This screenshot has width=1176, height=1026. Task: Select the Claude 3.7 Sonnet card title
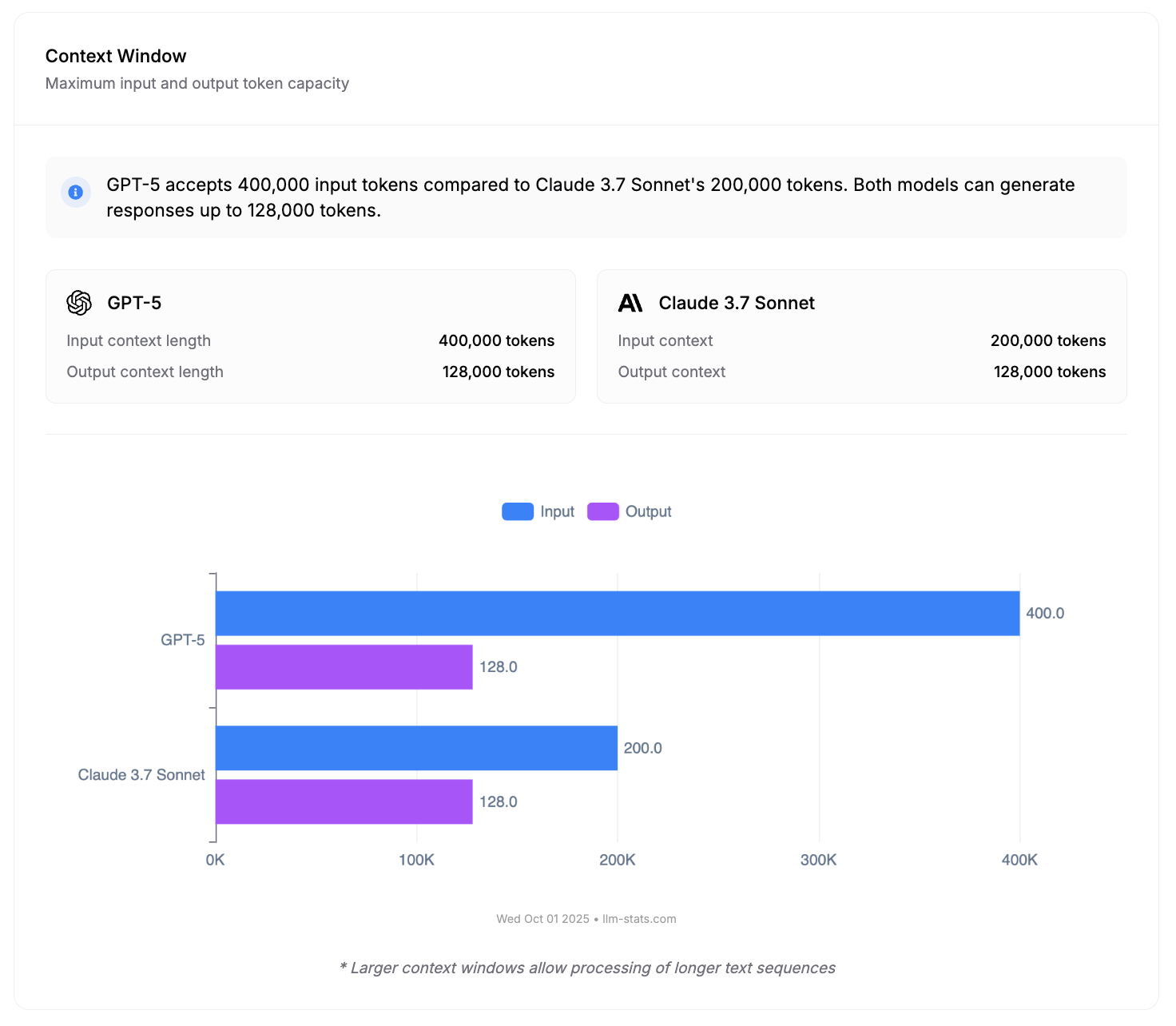click(736, 303)
